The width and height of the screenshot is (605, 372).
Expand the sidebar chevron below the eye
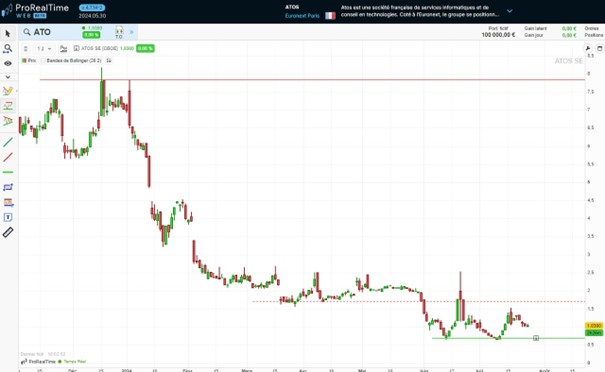pyautogui.click(x=8, y=77)
